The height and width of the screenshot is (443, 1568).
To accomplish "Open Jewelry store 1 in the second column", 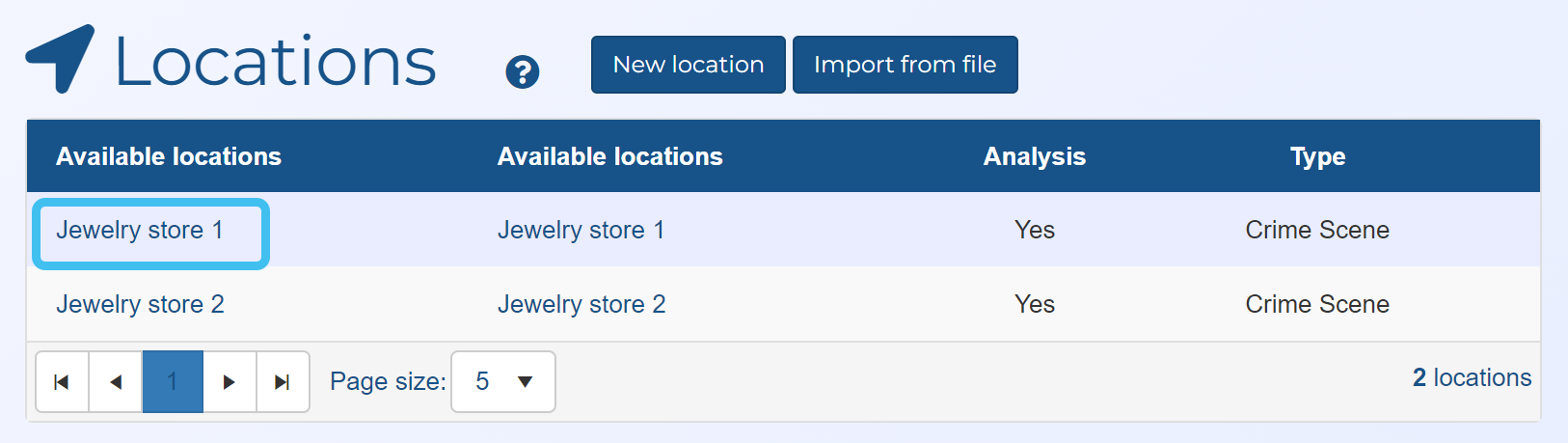I will coord(581,231).
